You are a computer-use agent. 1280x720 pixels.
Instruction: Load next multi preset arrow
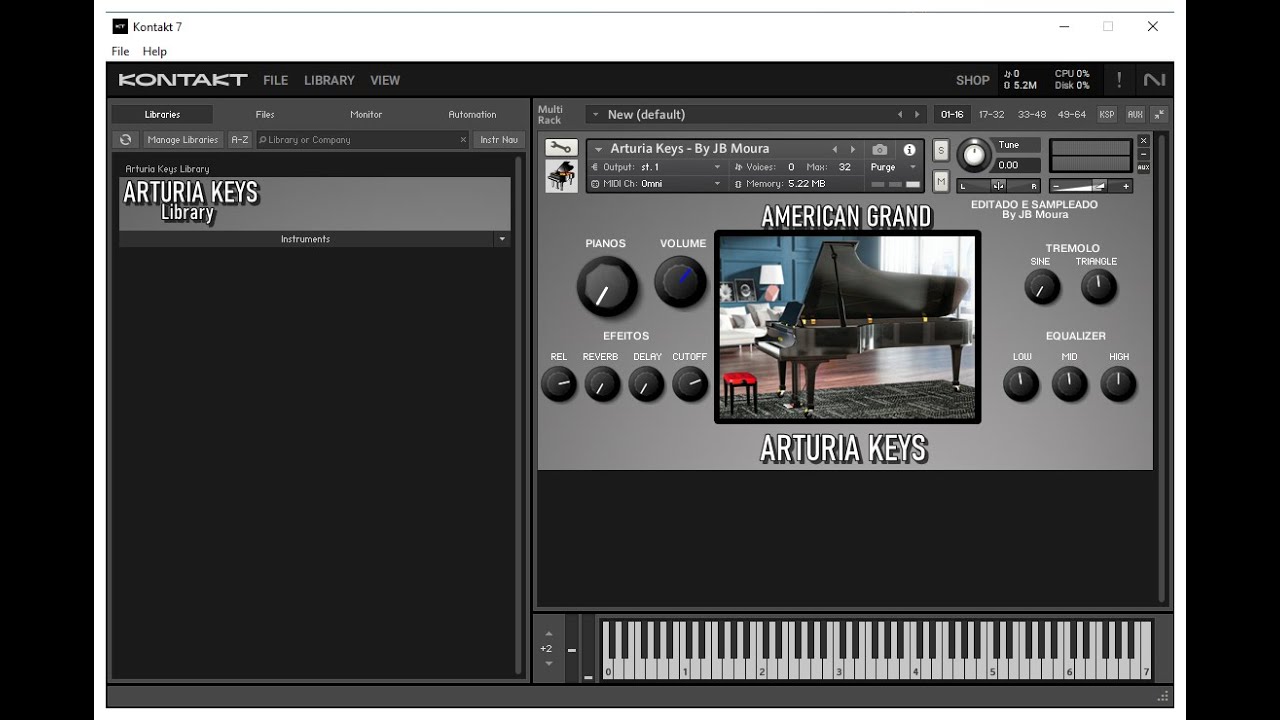click(x=917, y=115)
